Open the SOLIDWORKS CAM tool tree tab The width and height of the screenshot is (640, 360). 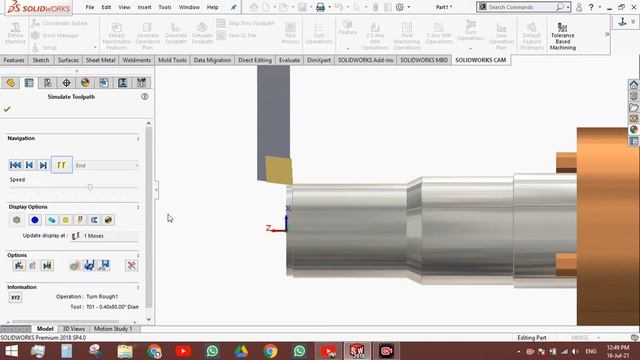coord(141,83)
